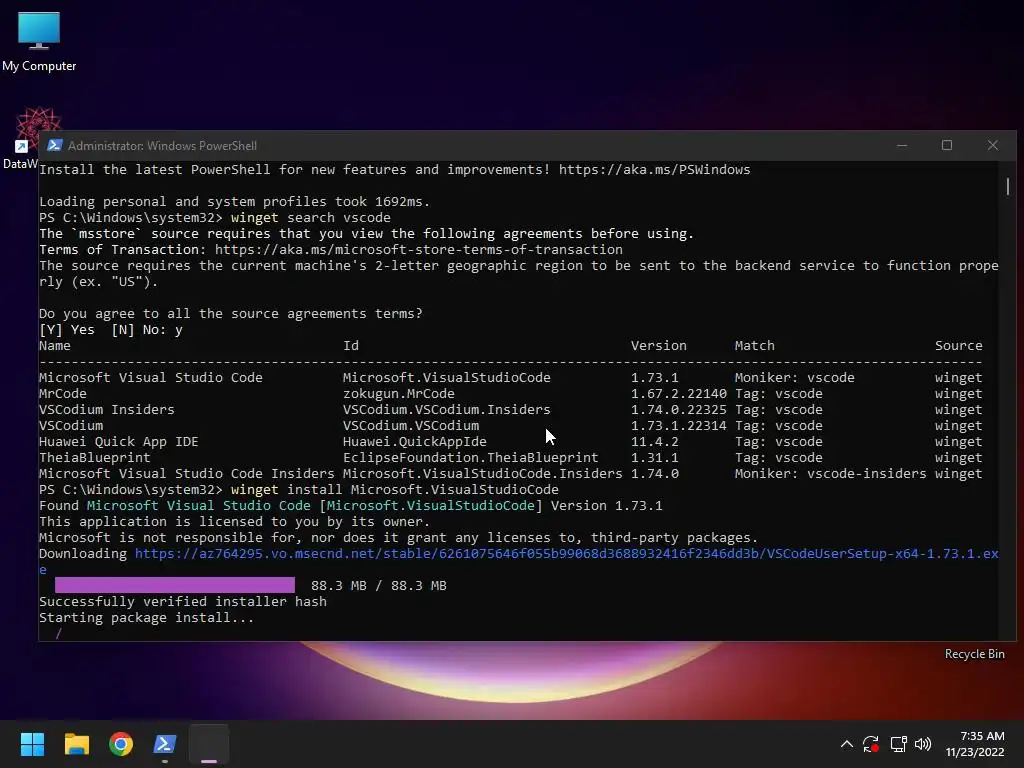The image size is (1024, 768).
Task: Click the purple download progress bar
Action: pyautogui.click(x=174, y=585)
